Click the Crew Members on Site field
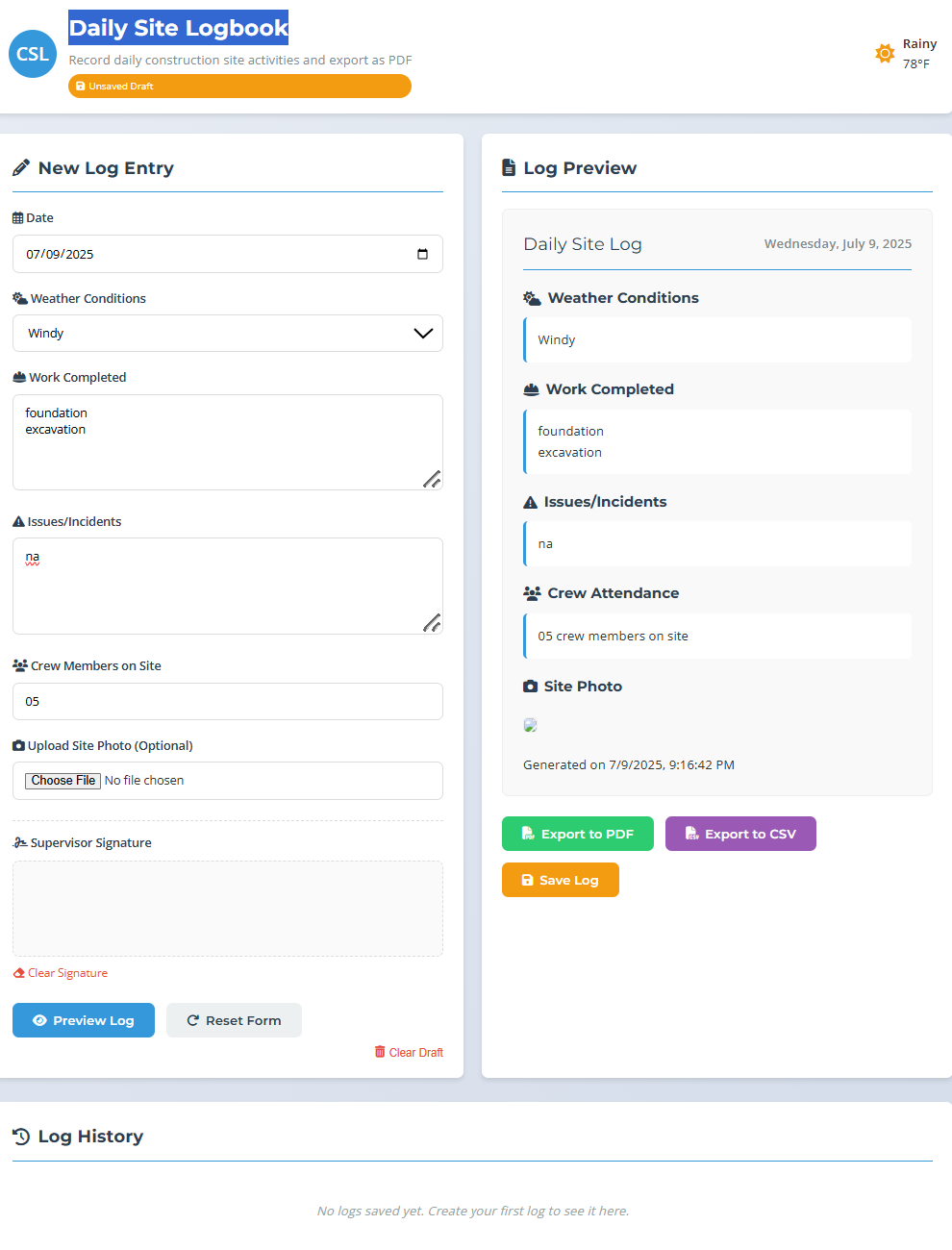Viewport: 952px width, 1250px height. 228,702
